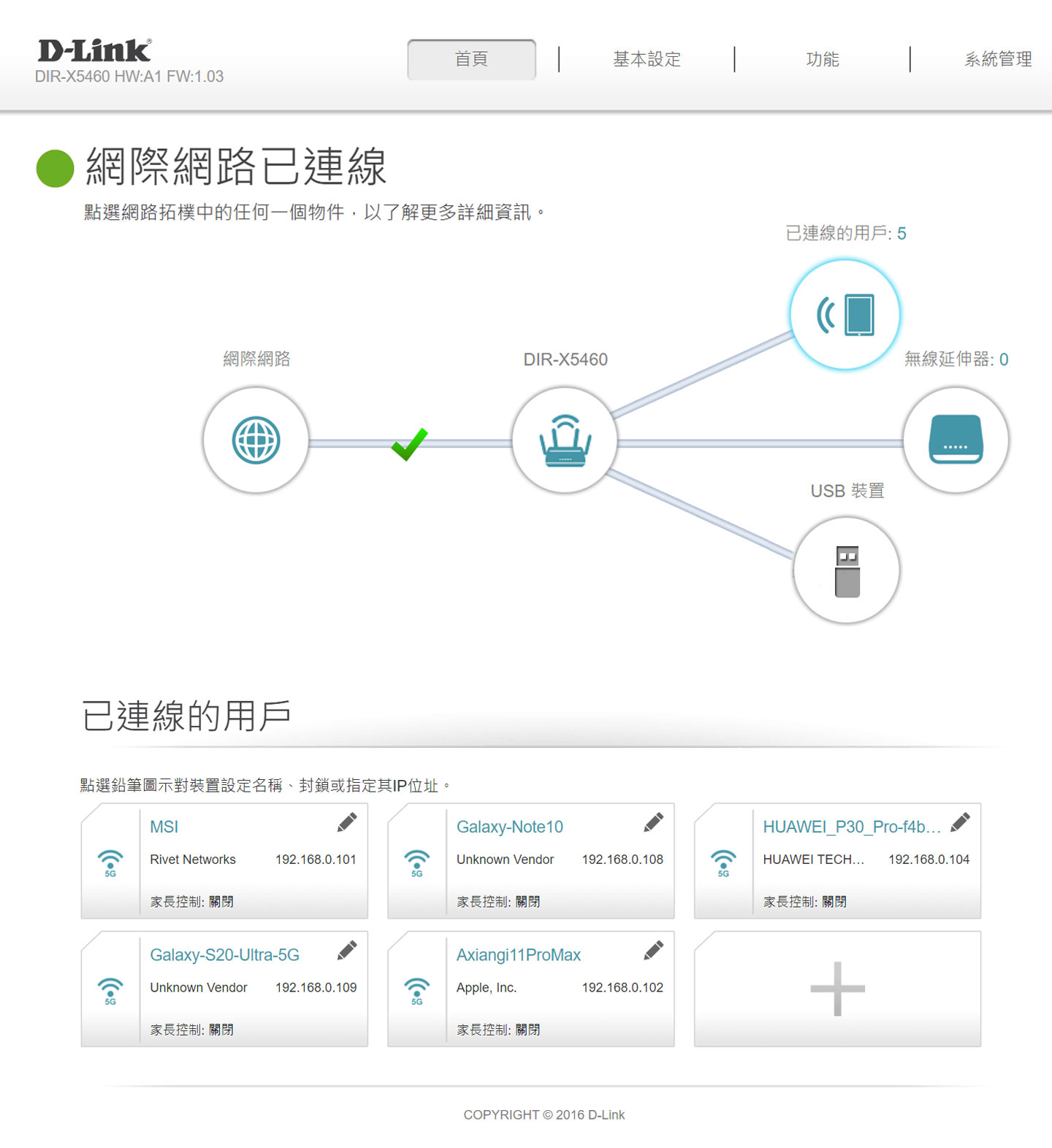Viewport: 1052px width, 1148px height.
Task: Click IP address 192.168.0.102
Action: coord(622,987)
